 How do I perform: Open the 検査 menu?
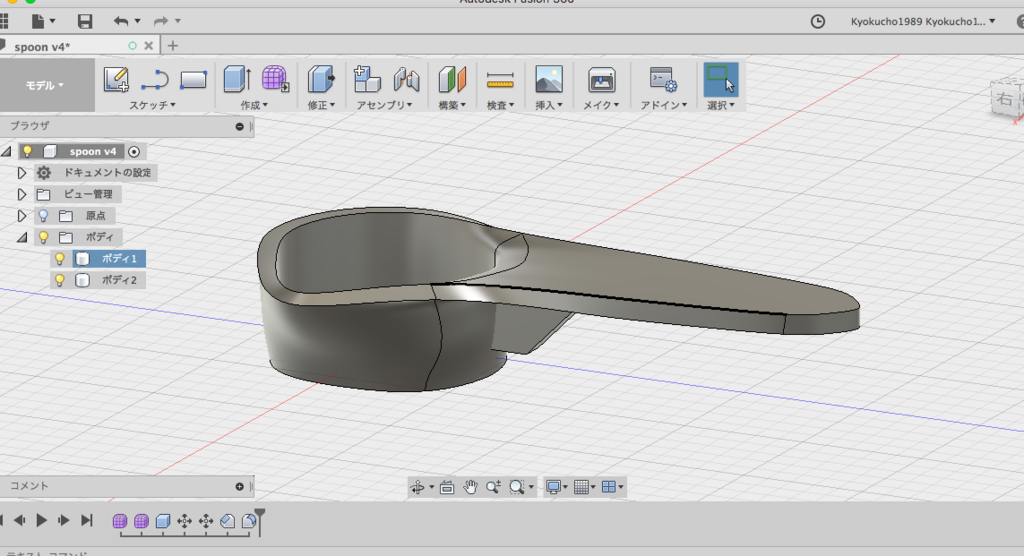pyautogui.click(x=500, y=105)
